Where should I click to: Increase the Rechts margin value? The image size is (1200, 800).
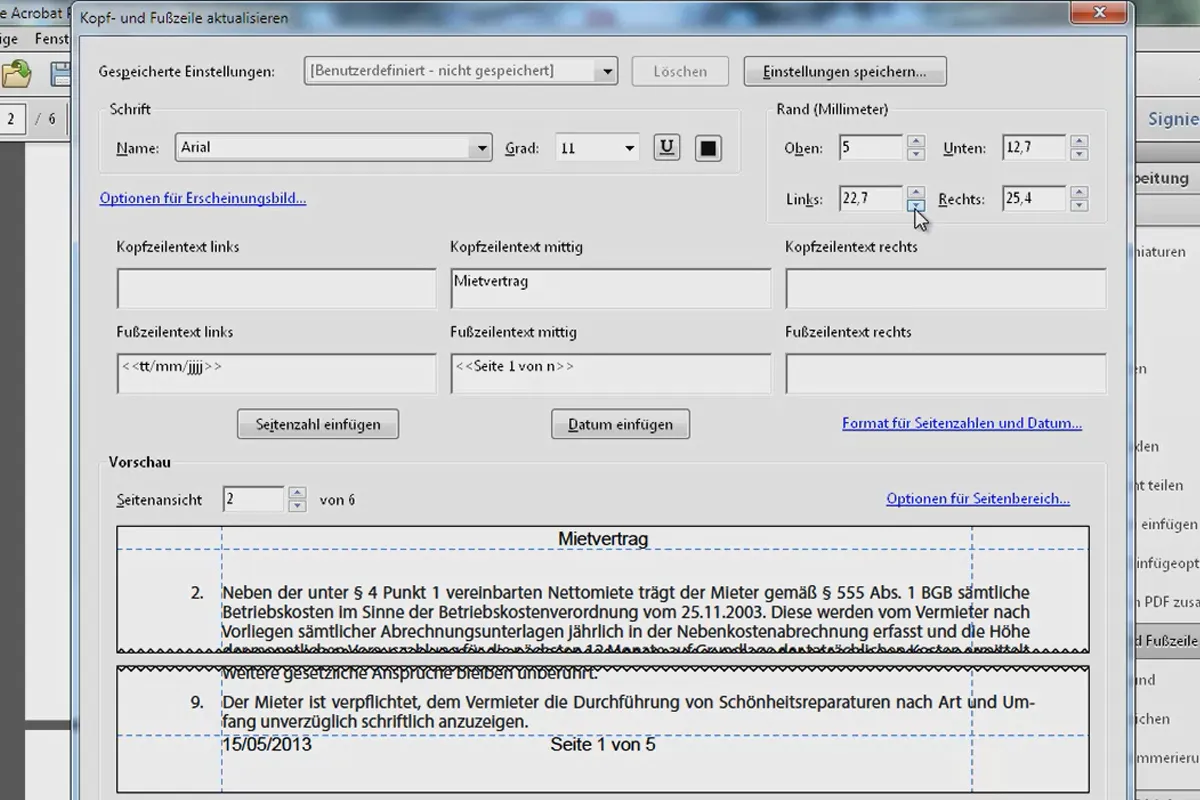click(1079, 193)
